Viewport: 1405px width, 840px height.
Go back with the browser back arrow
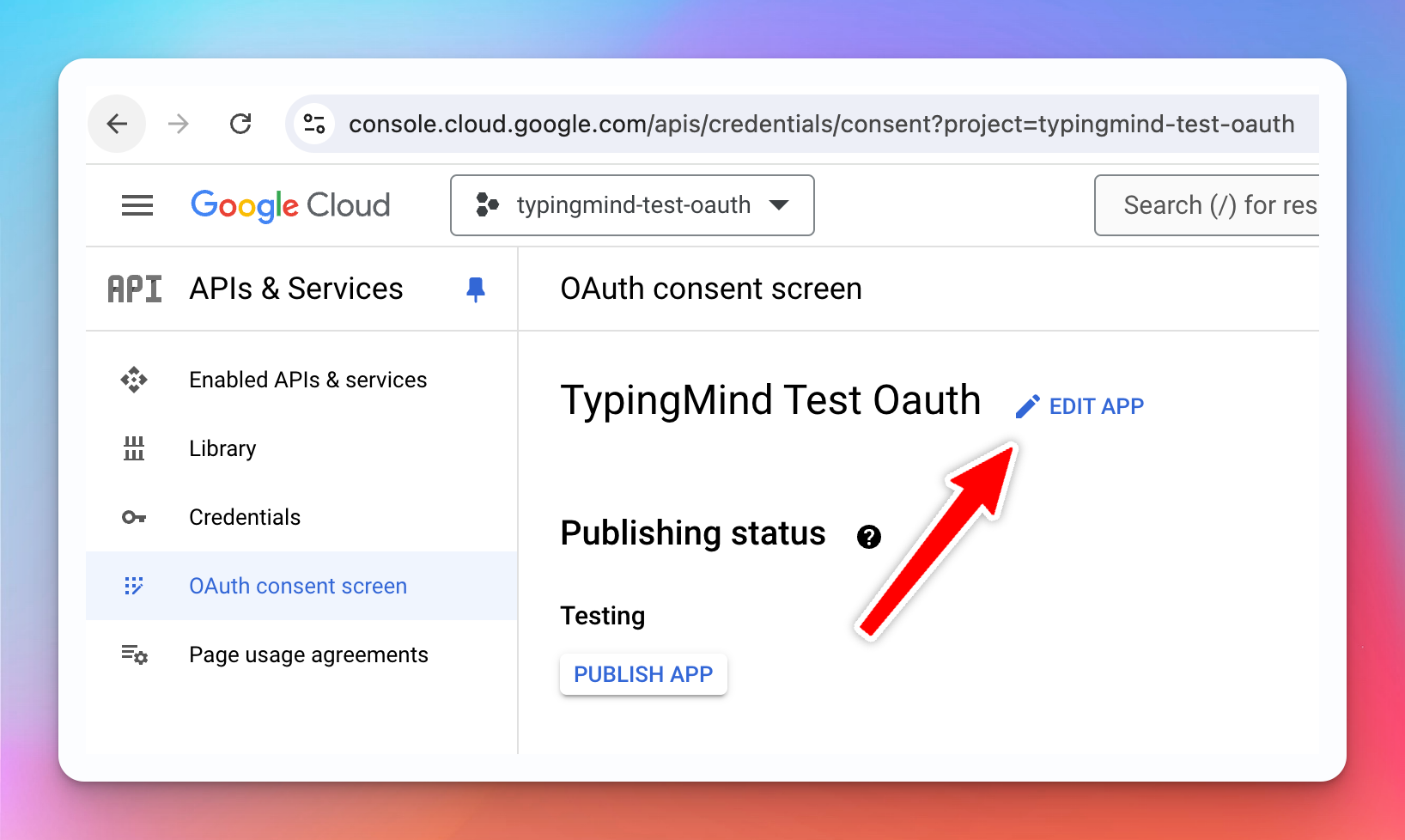(117, 124)
